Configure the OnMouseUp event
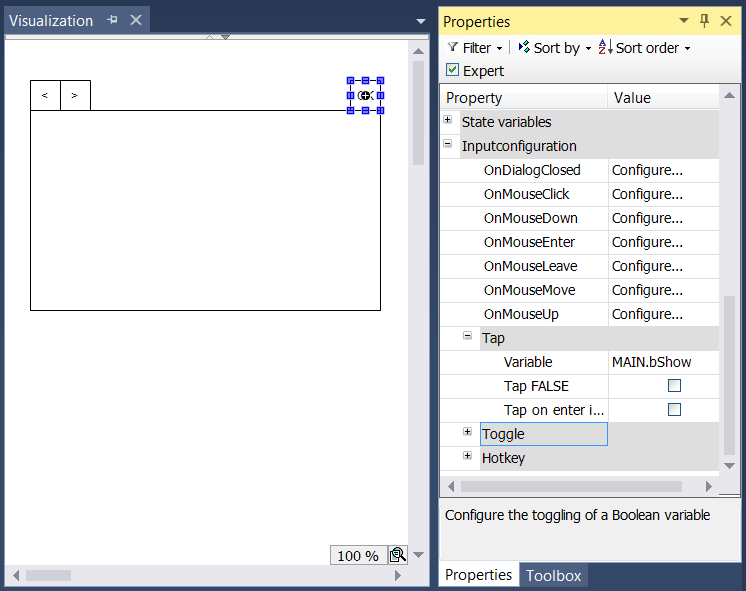This screenshot has width=746, height=591. point(663,315)
